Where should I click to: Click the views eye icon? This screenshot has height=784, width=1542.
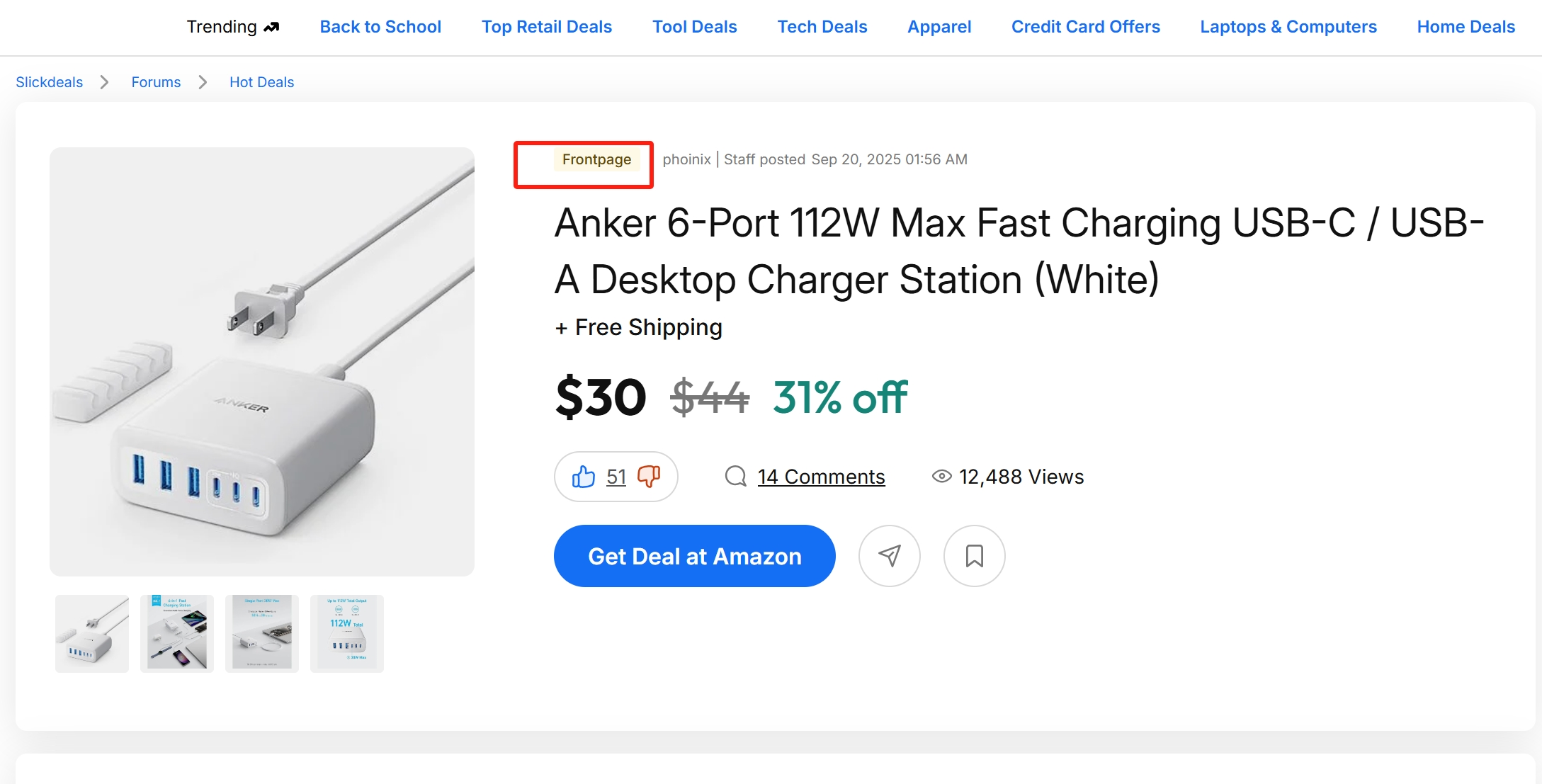pyautogui.click(x=941, y=477)
